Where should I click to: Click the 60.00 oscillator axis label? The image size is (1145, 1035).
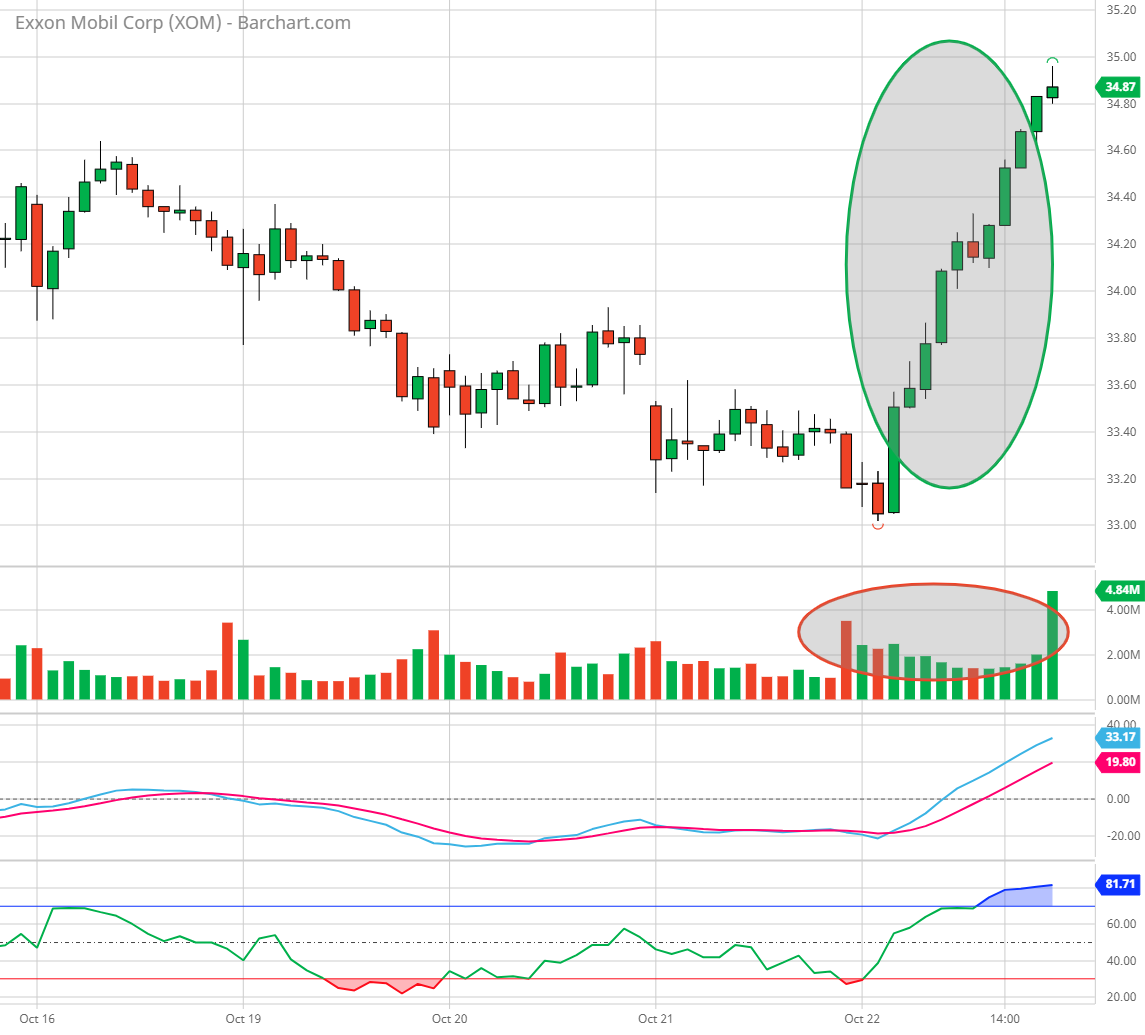tap(1121, 924)
